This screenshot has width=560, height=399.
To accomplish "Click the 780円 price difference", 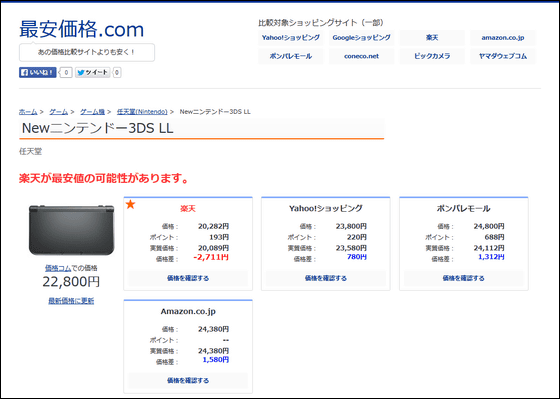I will pyautogui.click(x=357, y=257).
